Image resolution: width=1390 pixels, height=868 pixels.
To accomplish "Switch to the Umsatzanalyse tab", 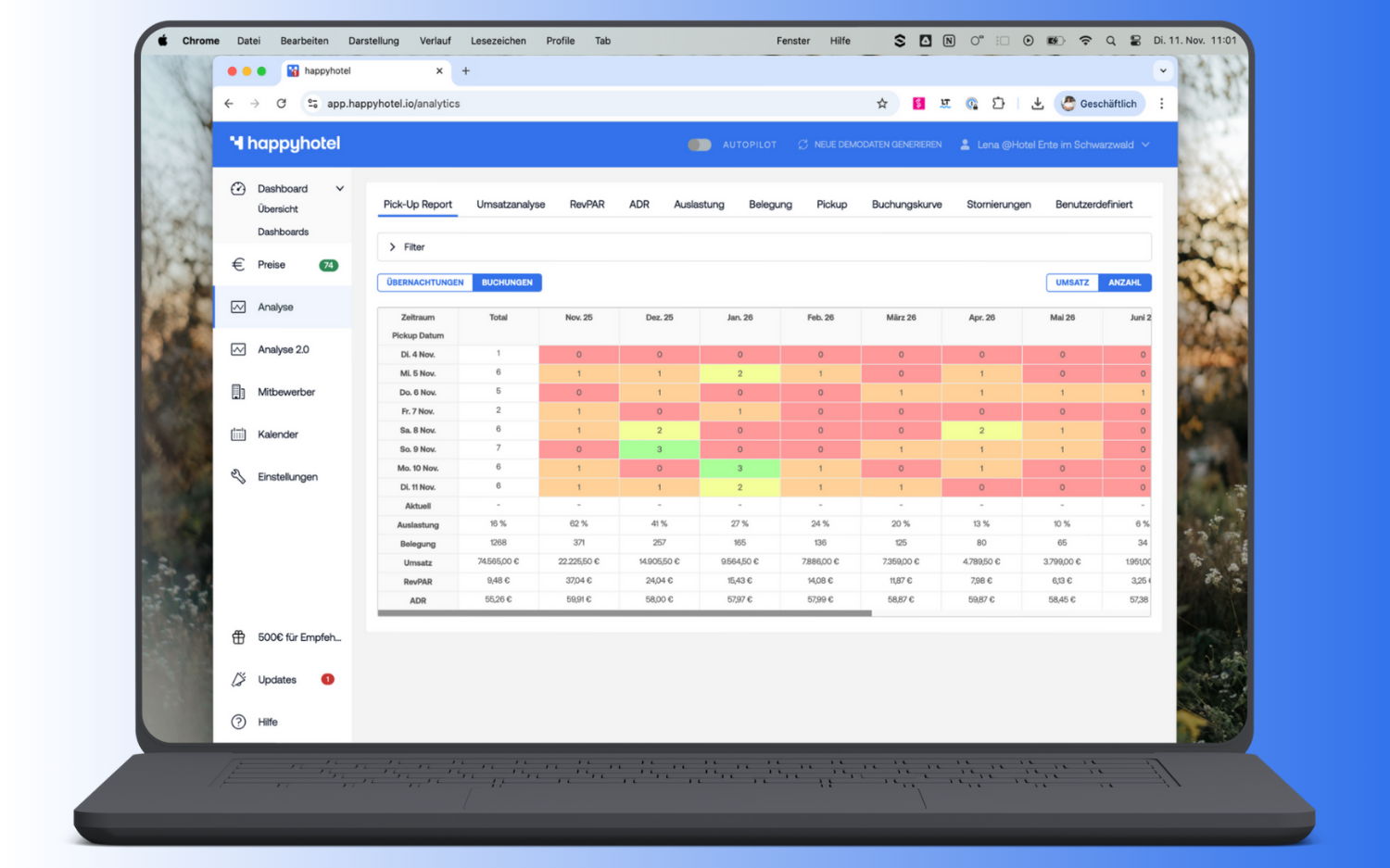I will [511, 205].
